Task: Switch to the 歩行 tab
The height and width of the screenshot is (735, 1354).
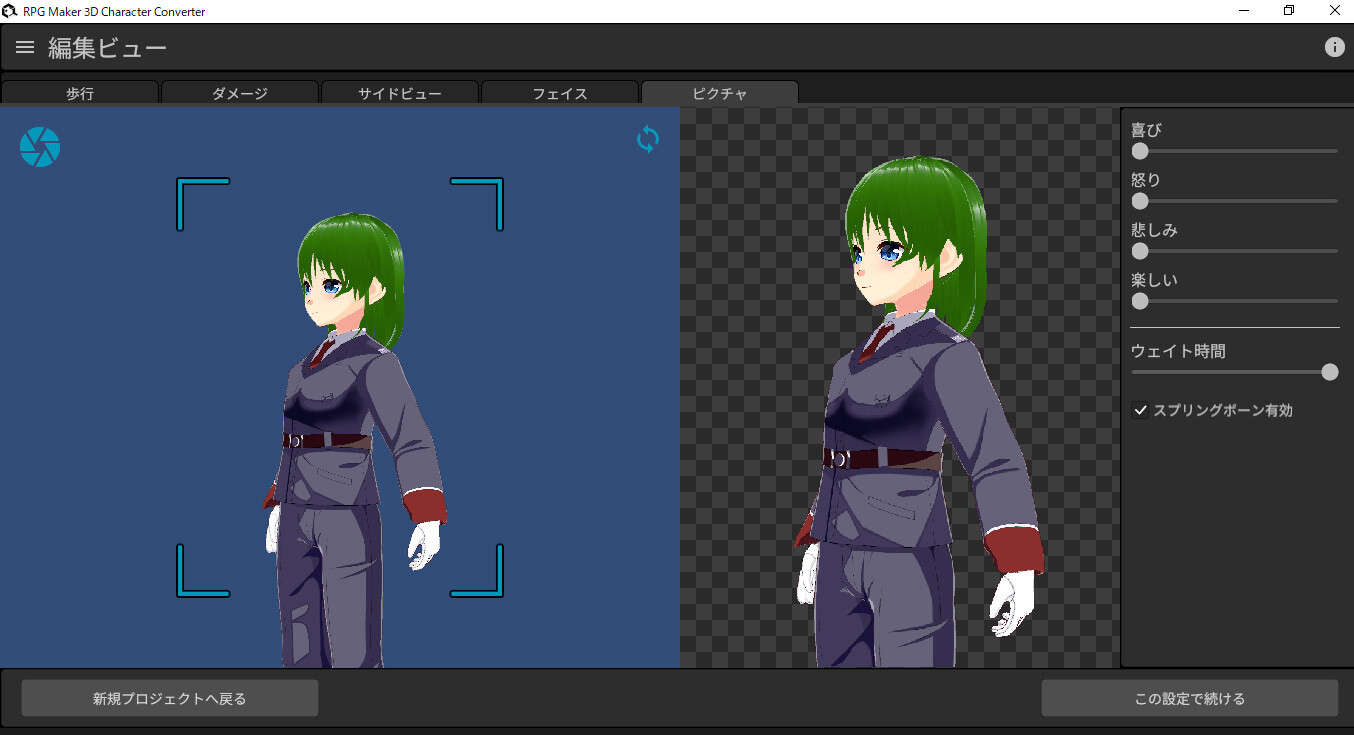Action: (x=80, y=92)
